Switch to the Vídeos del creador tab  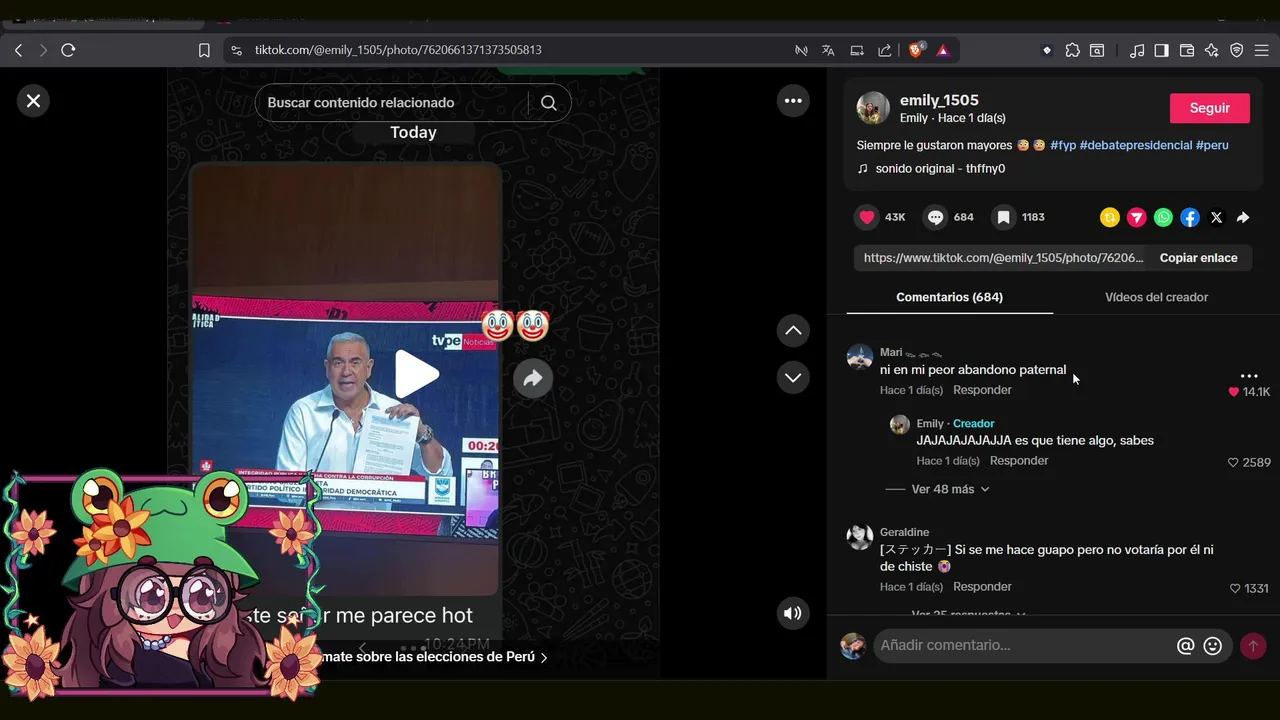tap(1156, 297)
